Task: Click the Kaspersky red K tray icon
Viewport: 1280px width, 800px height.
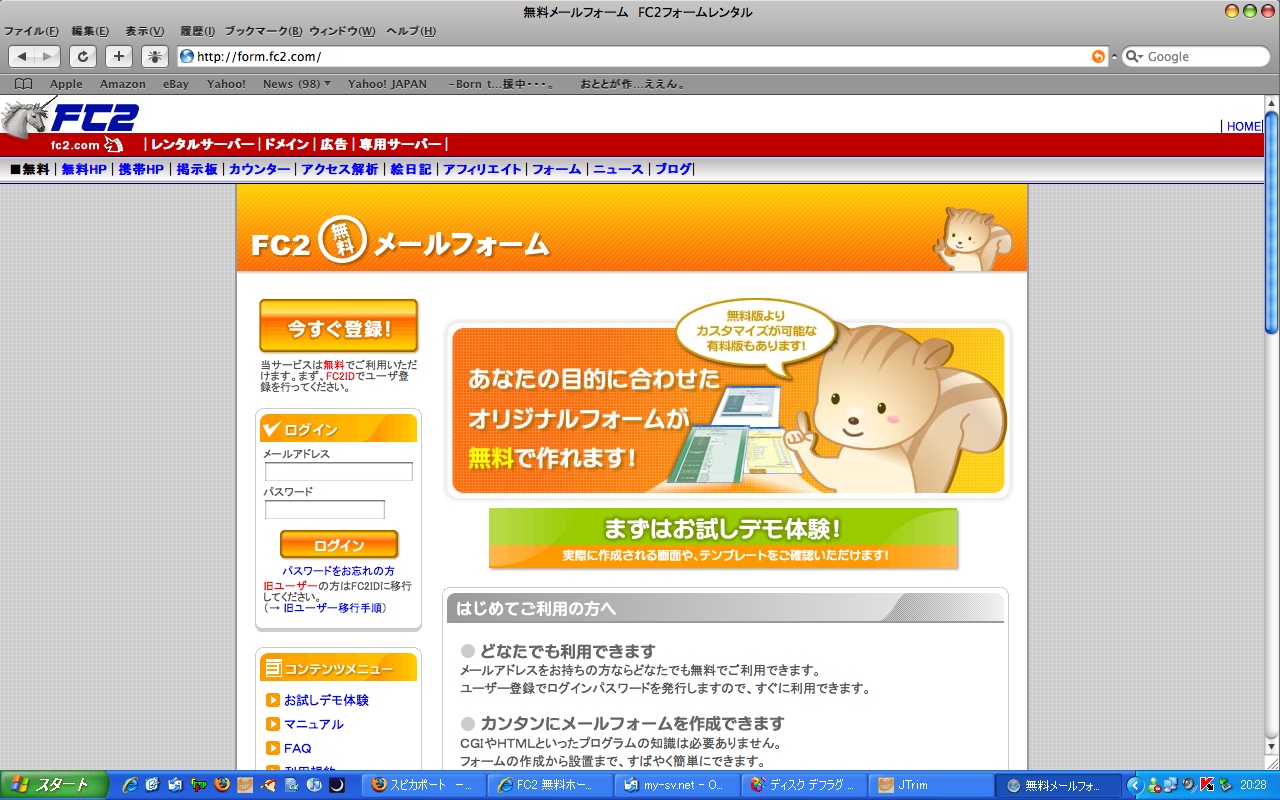Action: pos(1207,785)
